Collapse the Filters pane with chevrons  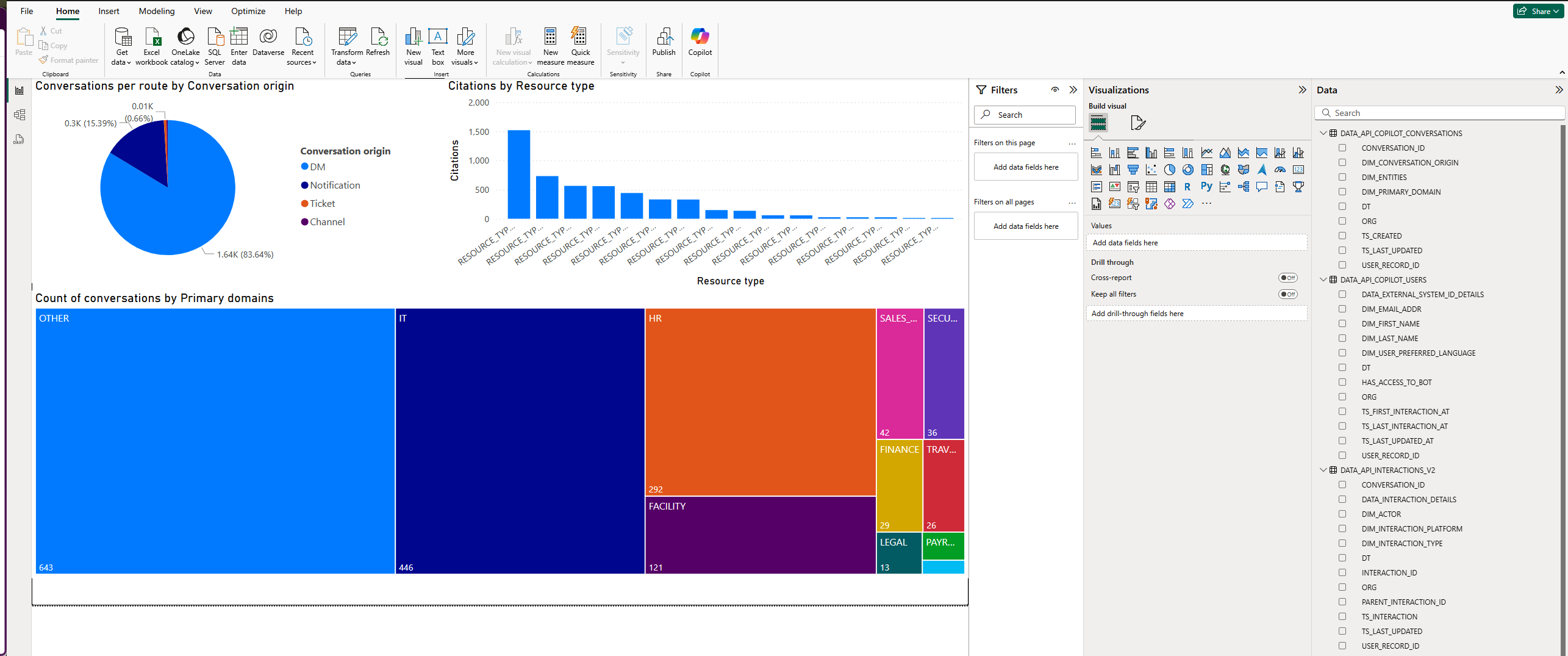pos(1073,90)
